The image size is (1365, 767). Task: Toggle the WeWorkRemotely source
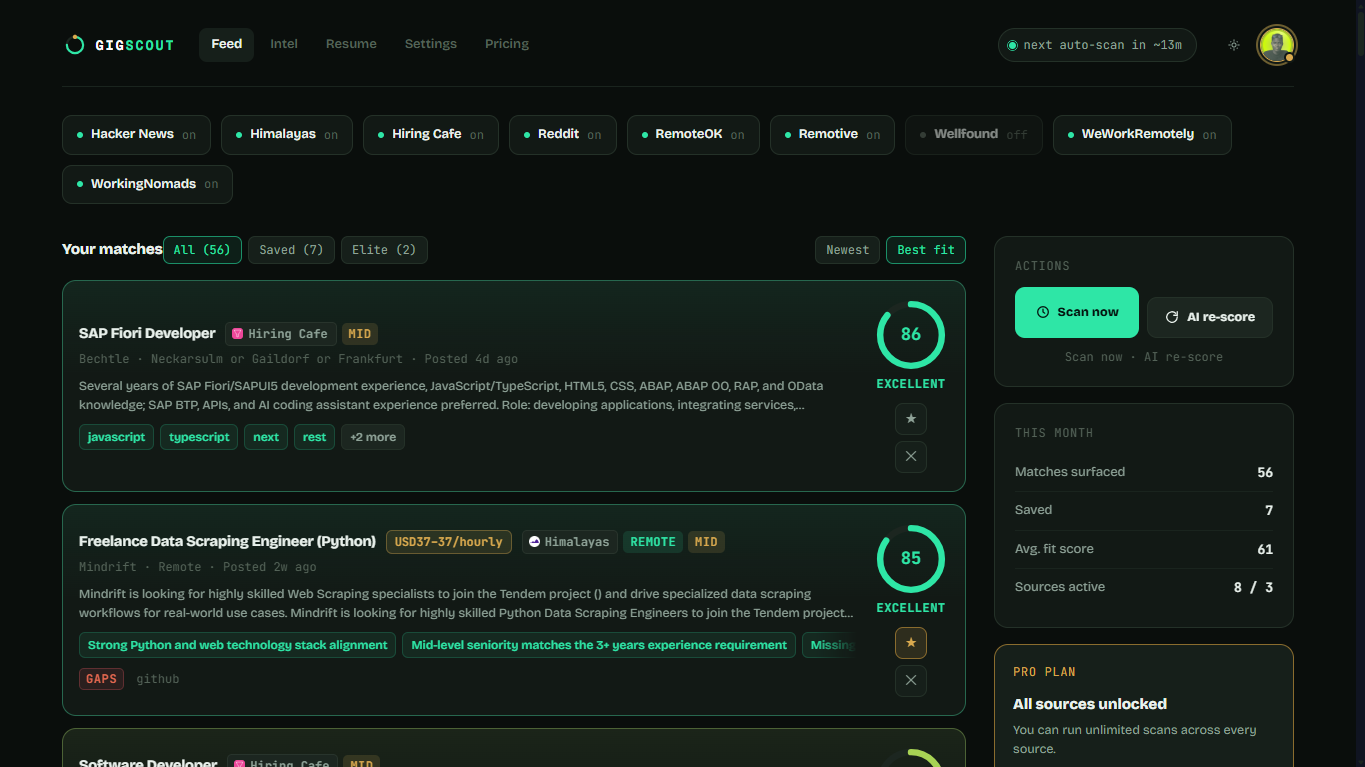[x=1142, y=135]
